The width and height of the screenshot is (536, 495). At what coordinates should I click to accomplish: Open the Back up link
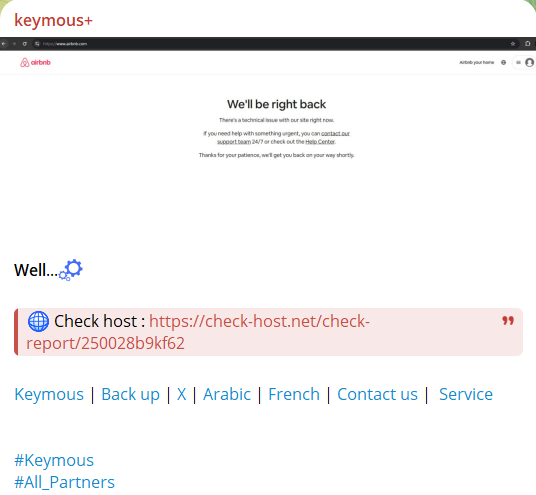tap(131, 394)
